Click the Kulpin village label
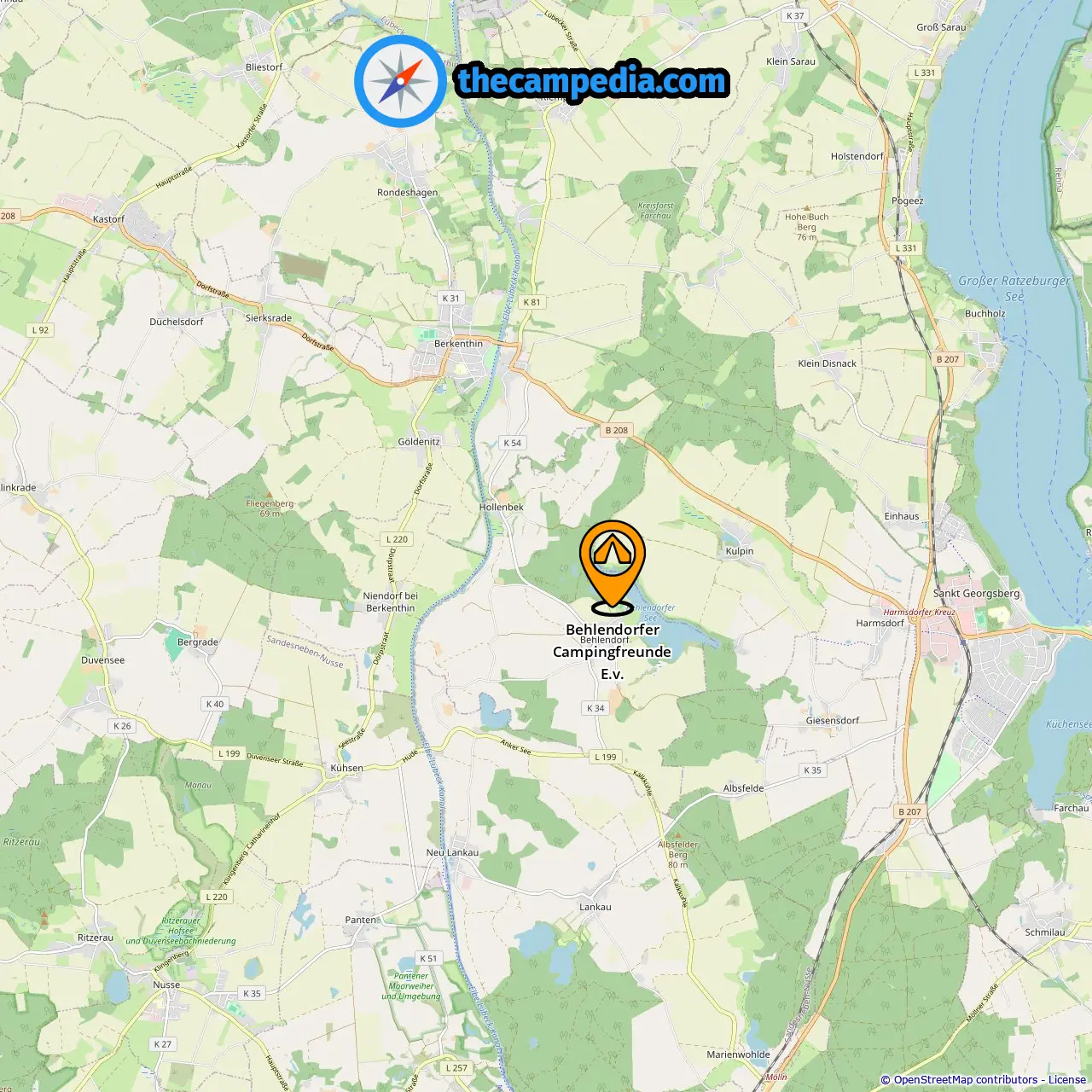This screenshot has height=1092, width=1092. (x=740, y=551)
